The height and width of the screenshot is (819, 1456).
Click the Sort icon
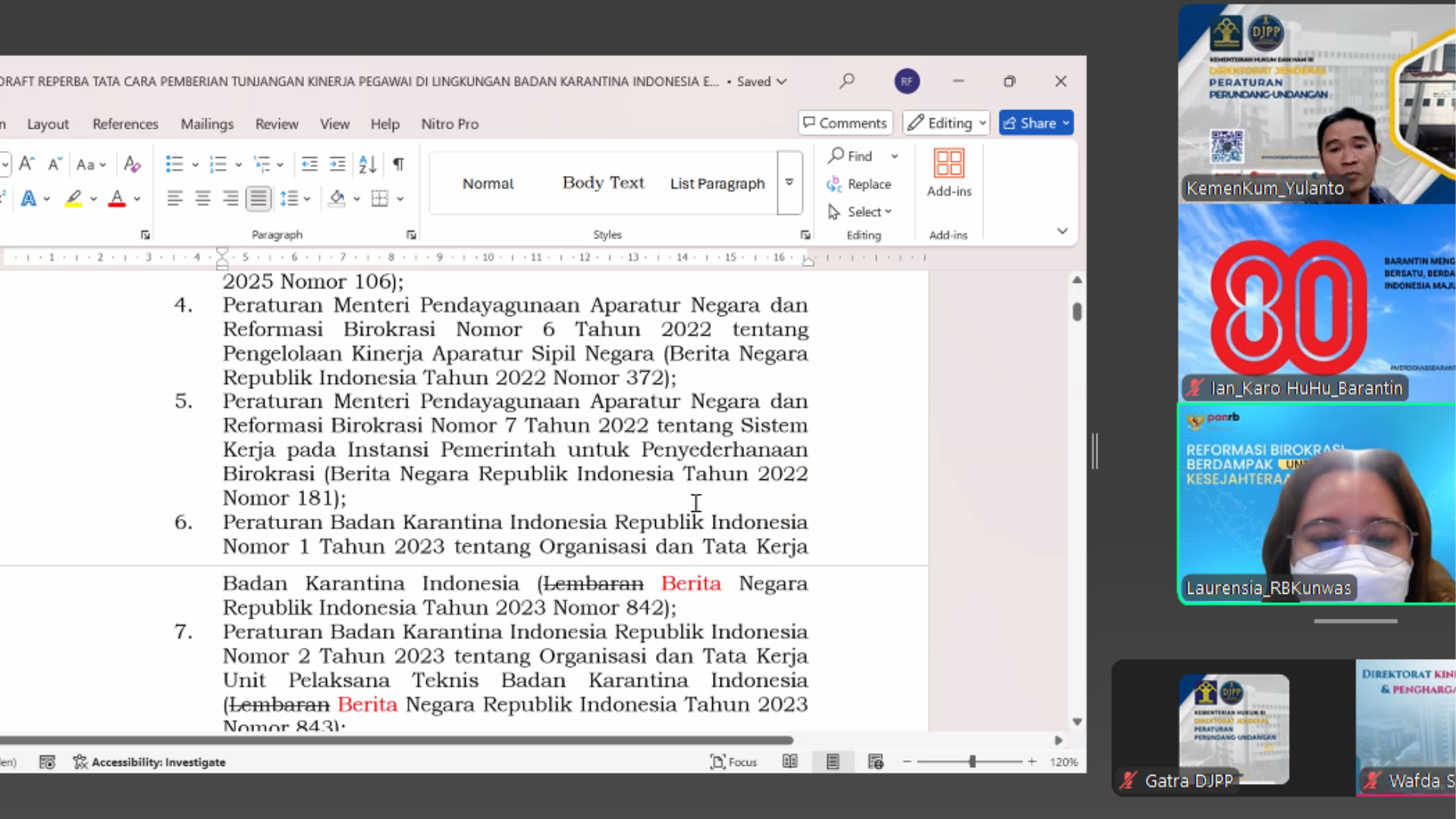368,164
